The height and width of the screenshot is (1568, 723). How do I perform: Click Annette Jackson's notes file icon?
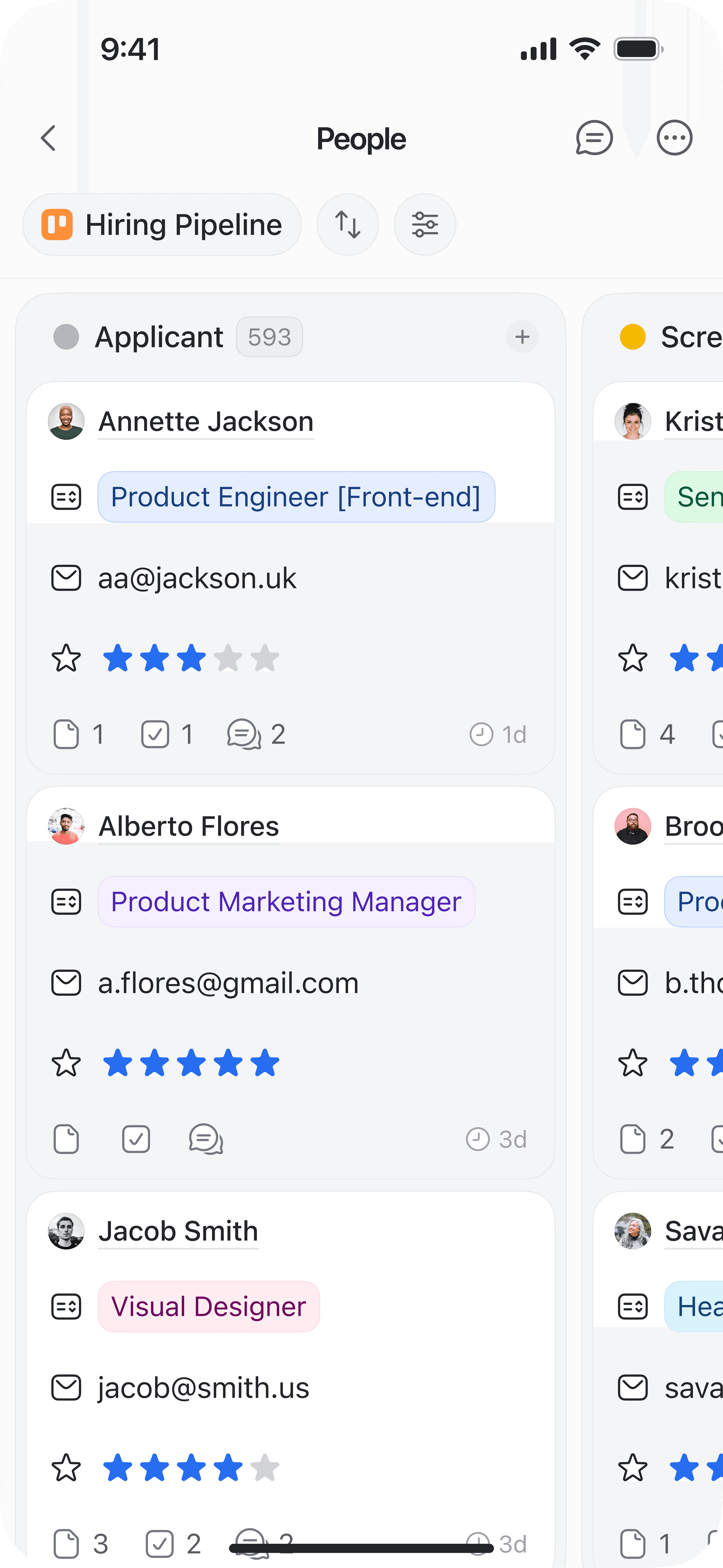pos(66,734)
